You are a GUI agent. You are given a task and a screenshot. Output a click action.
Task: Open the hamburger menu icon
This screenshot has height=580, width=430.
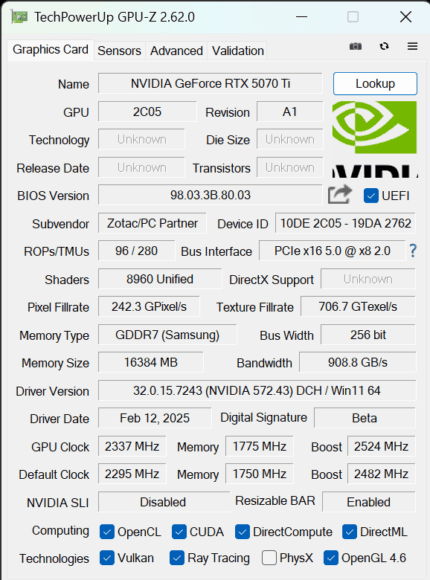pyautogui.click(x=413, y=46)
